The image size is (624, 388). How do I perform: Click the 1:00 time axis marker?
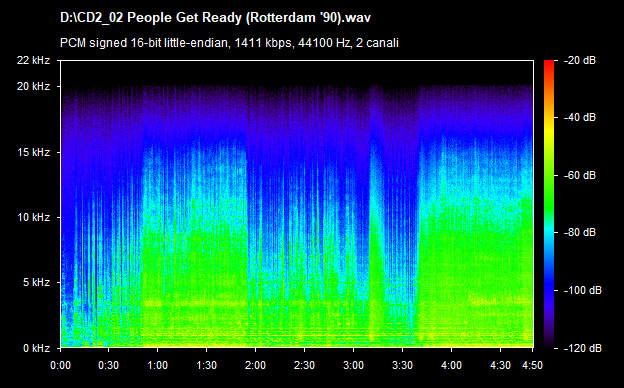158,365
